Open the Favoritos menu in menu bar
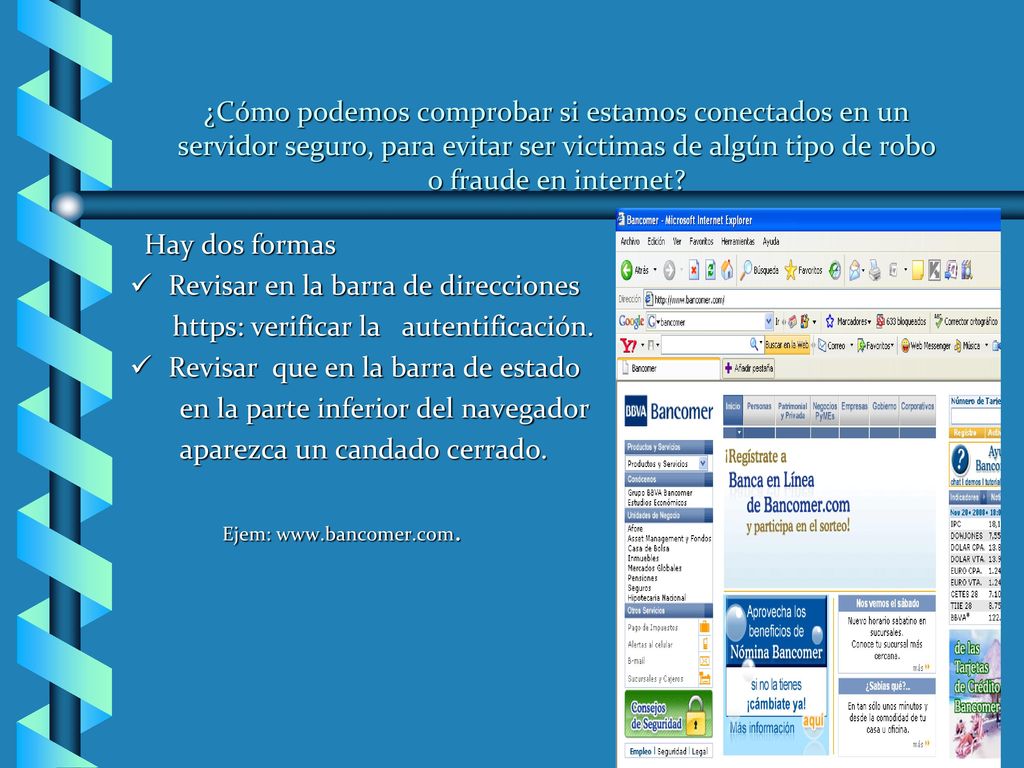This screenshot has height=768, width=1024. point(701,242)
